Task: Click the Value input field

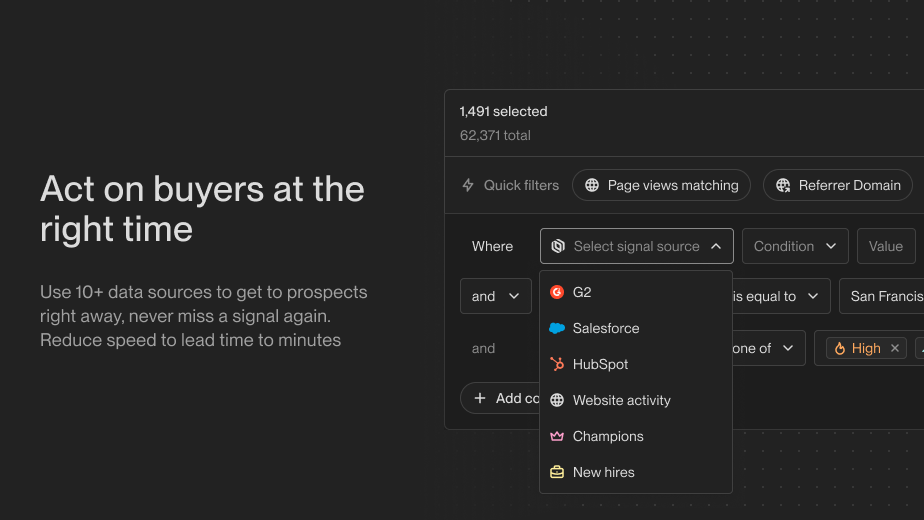Action: coord(886,246)
